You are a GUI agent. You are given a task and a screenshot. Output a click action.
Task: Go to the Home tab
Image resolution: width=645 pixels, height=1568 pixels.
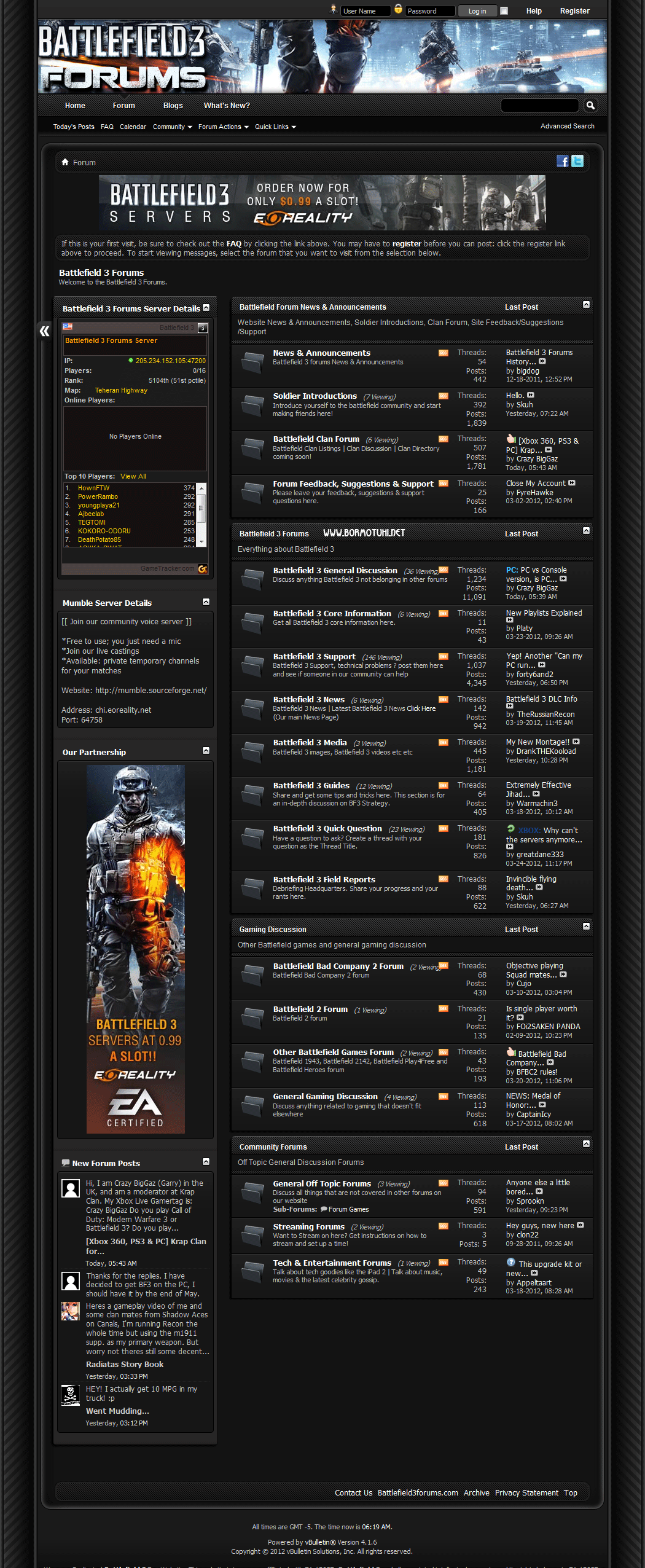pos(75,106)
